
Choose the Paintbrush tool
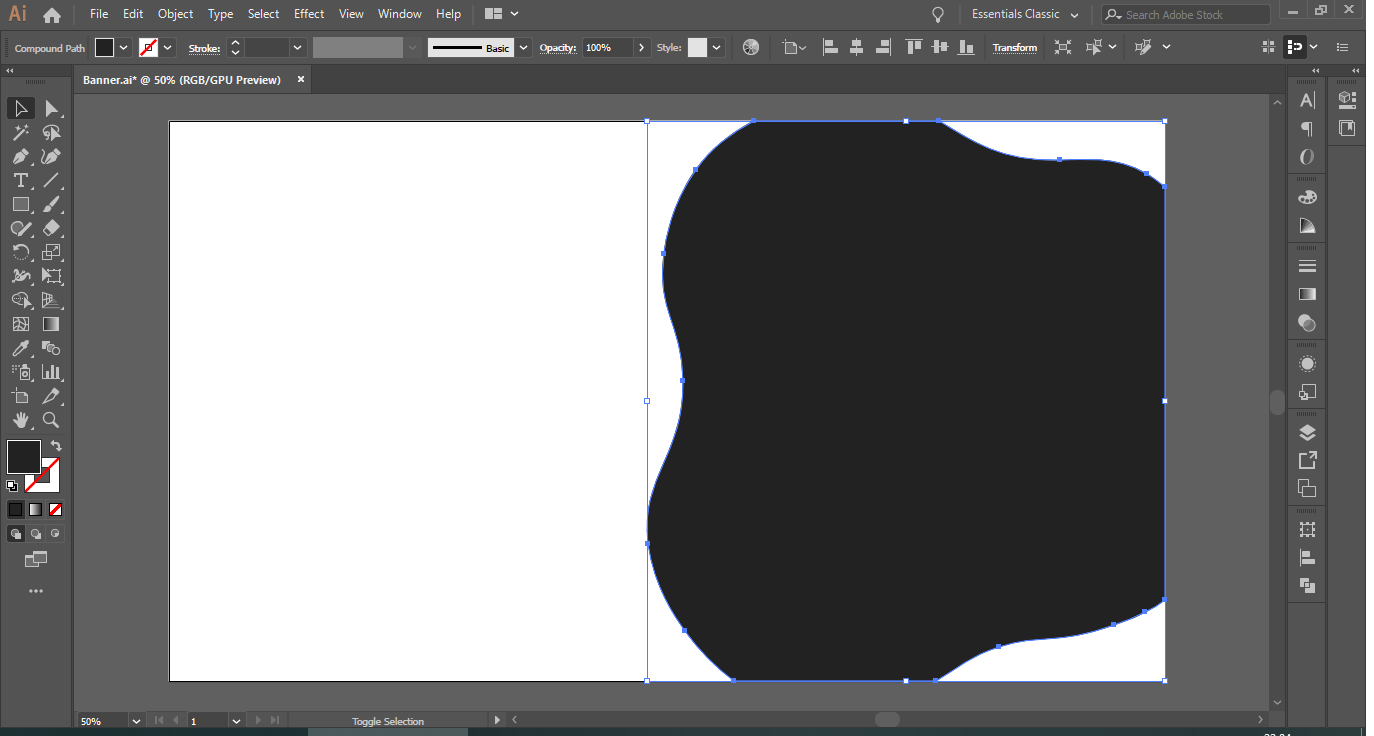[52, 204]
